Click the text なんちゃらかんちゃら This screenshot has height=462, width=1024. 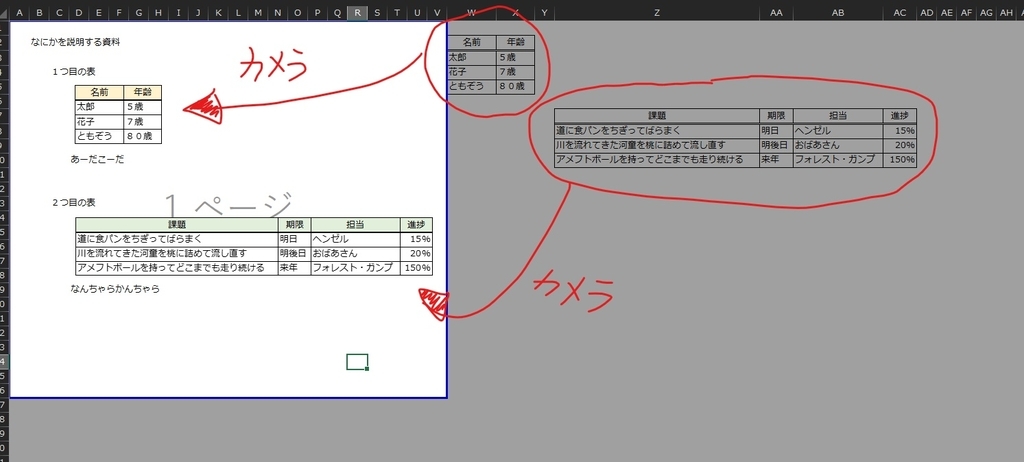[115, 289]
